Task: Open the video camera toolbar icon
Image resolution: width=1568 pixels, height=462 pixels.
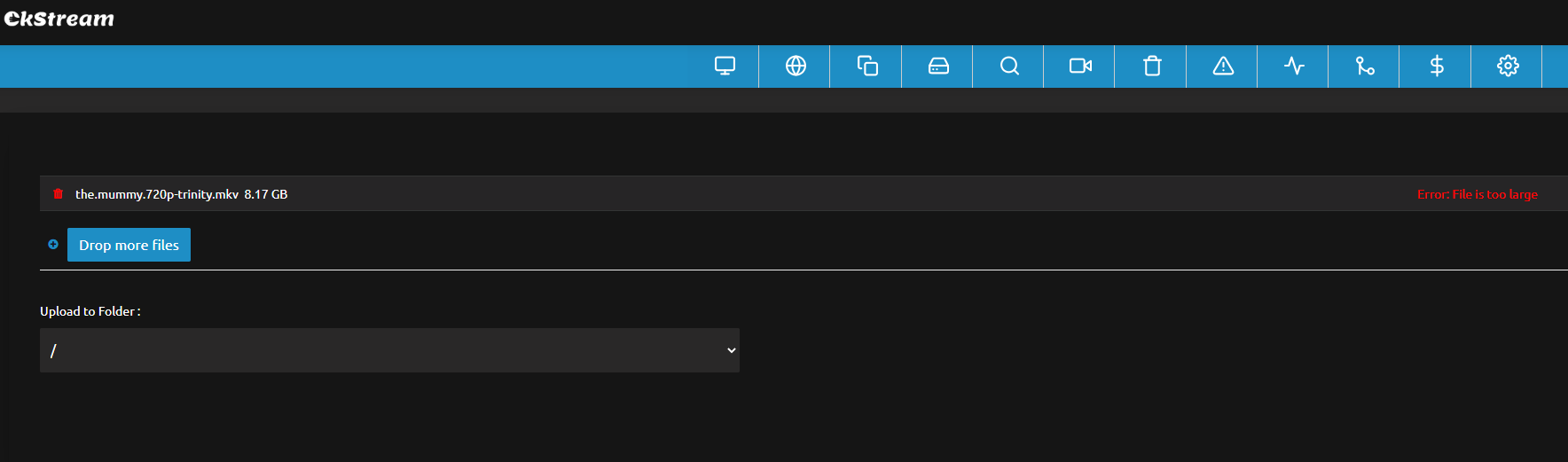Action: click(1080, 67)
